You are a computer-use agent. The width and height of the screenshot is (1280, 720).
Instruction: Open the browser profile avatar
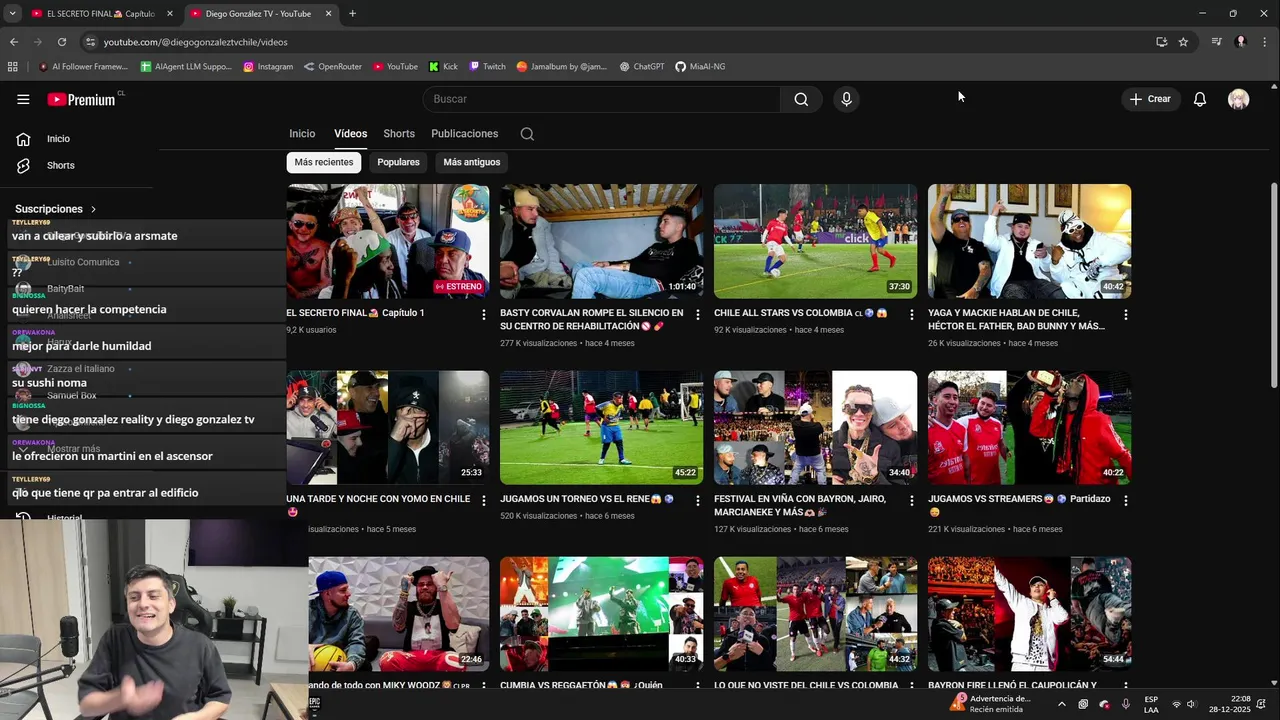pos(1241,42)
